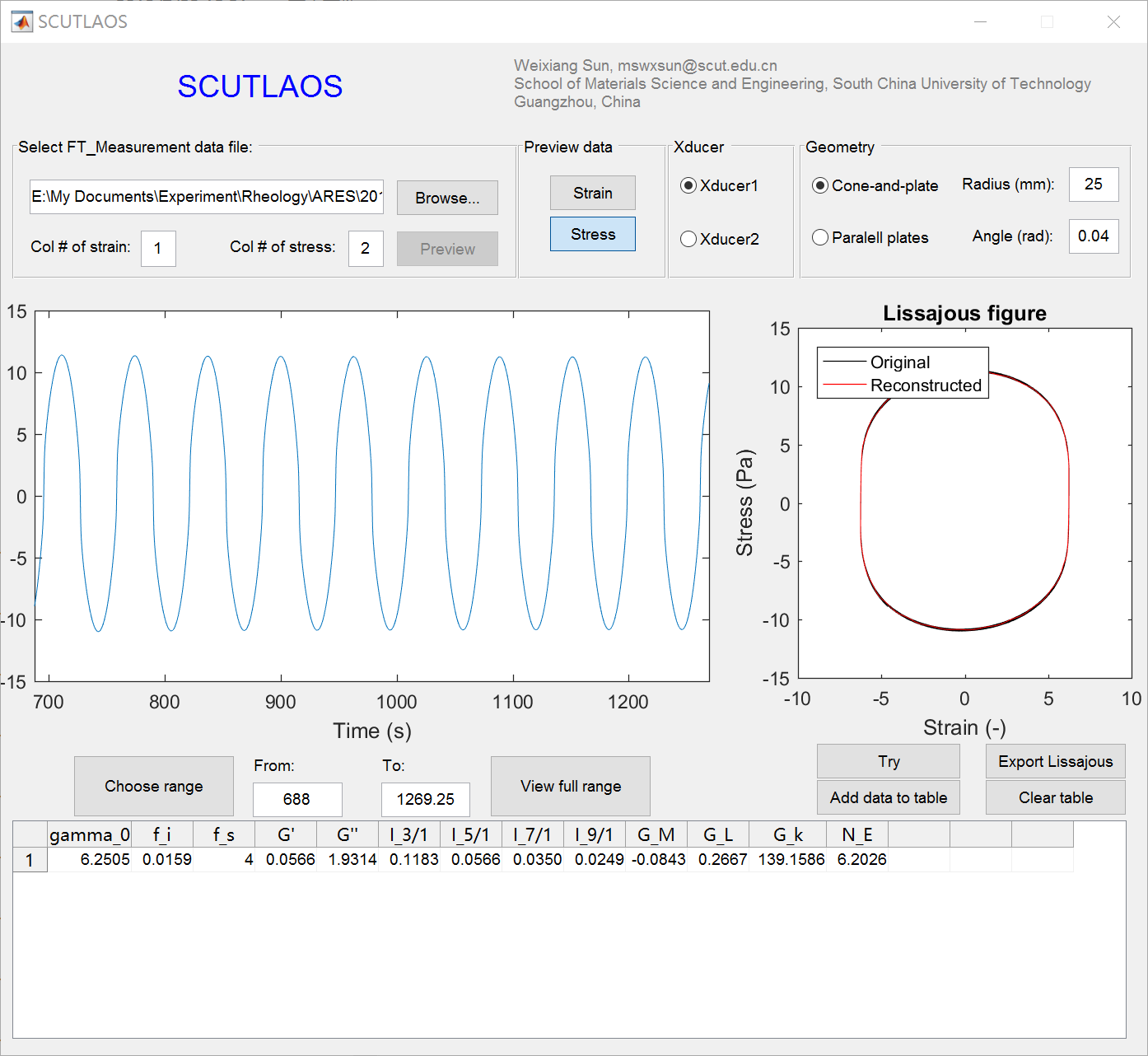
Task: Click Add data to table
Action: (x=888, y=797)
